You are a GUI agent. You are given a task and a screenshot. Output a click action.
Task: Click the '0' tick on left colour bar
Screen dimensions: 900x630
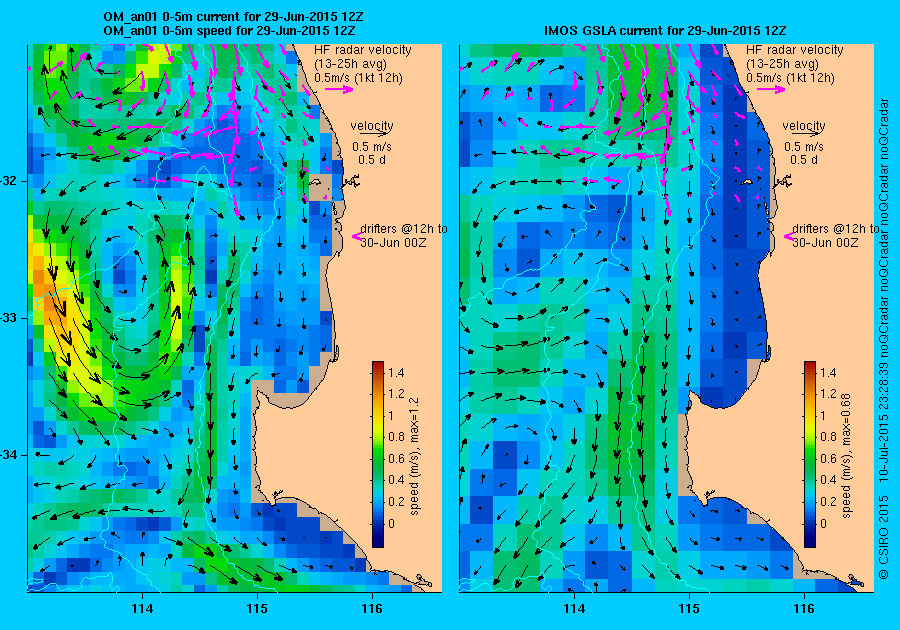click(x=391, y=523)
